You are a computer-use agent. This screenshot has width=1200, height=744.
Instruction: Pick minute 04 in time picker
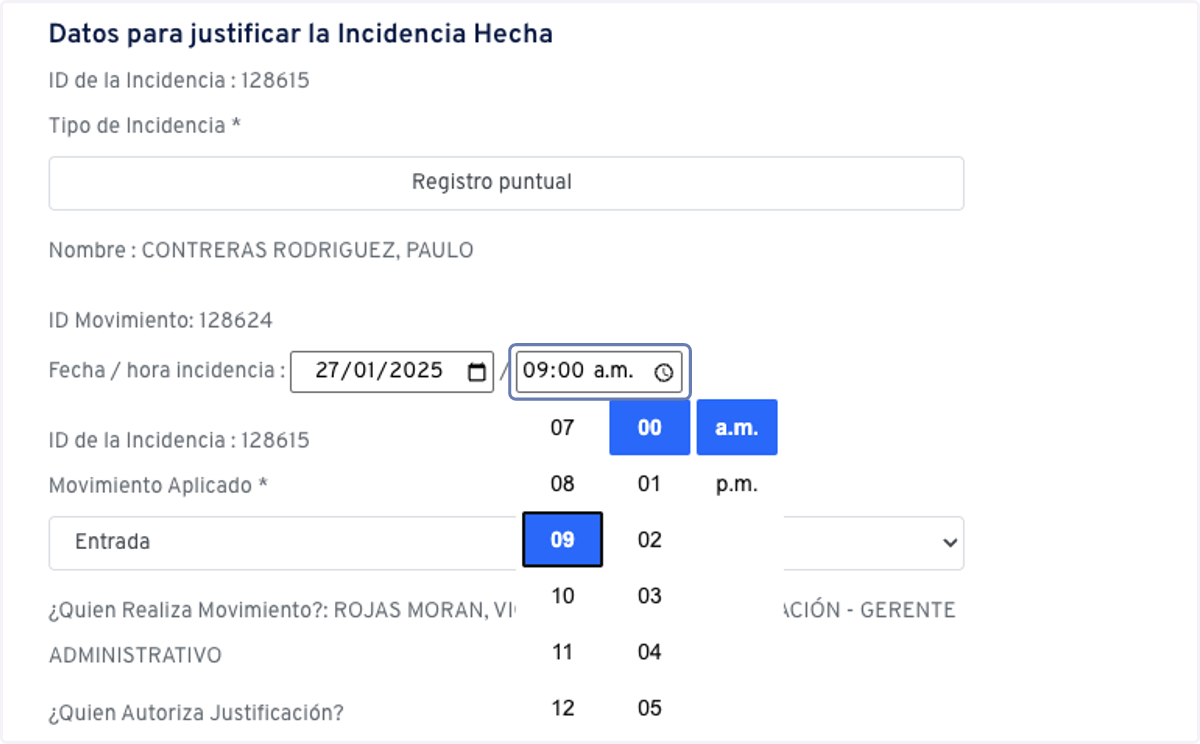point(650,652)
